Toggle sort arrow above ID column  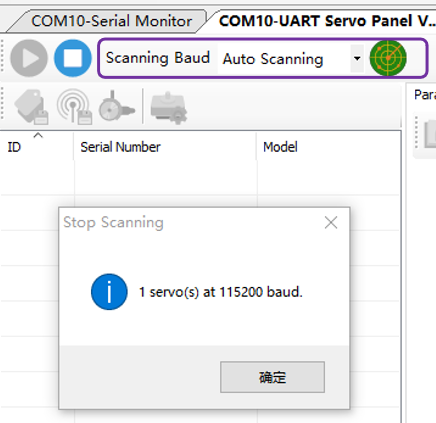[38, 135]
